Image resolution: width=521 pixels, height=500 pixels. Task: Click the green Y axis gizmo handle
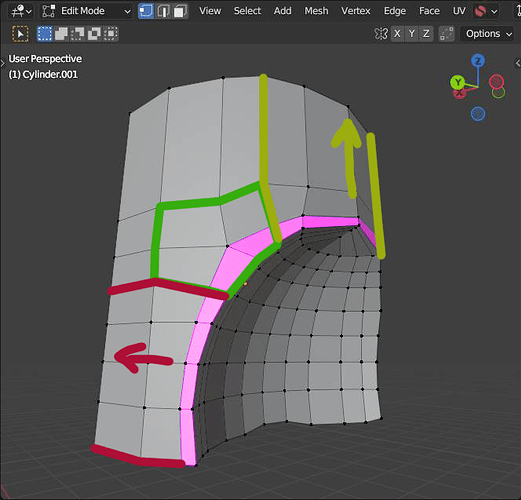coord(457,81)
